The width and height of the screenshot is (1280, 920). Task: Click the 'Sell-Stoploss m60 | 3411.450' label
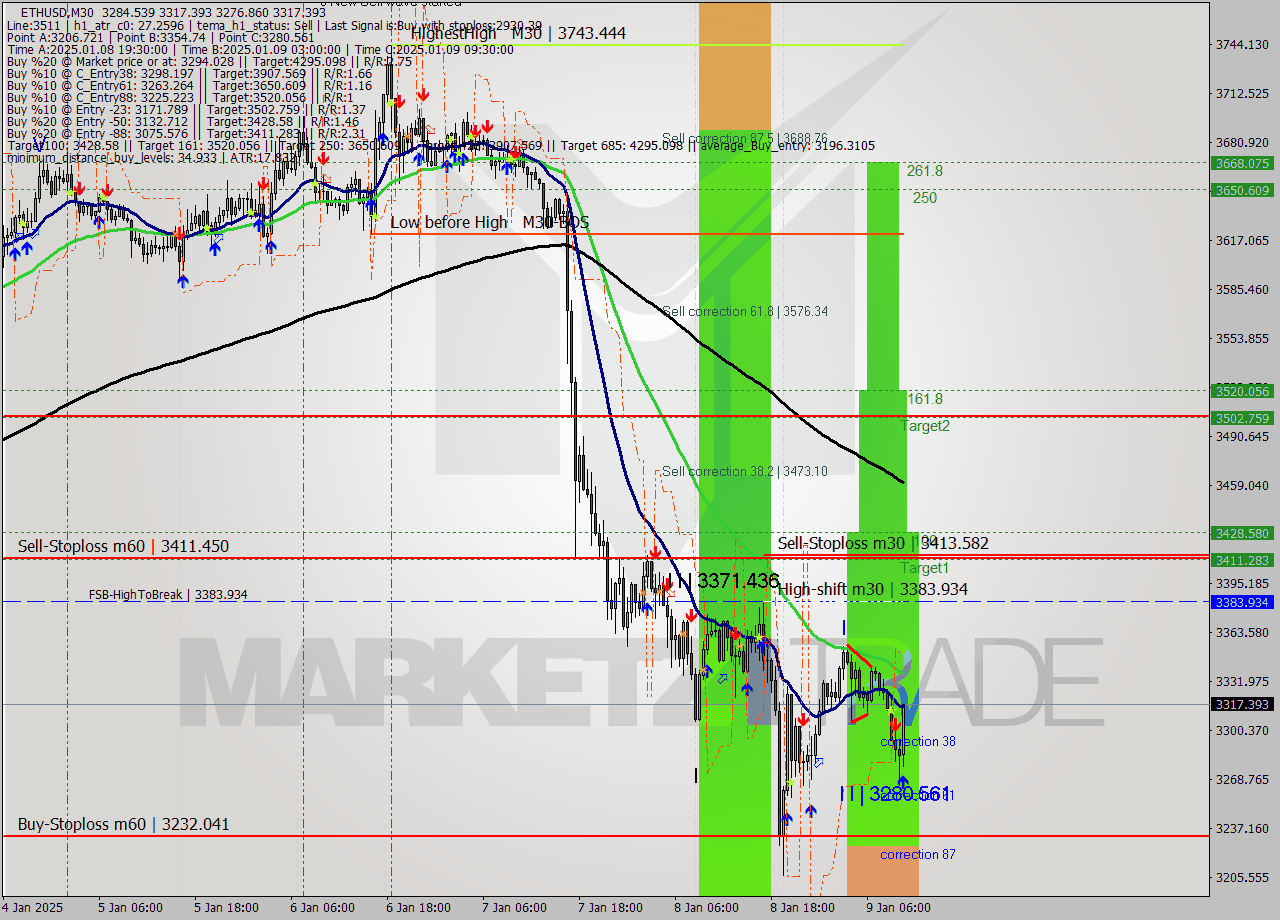(123, 546)
